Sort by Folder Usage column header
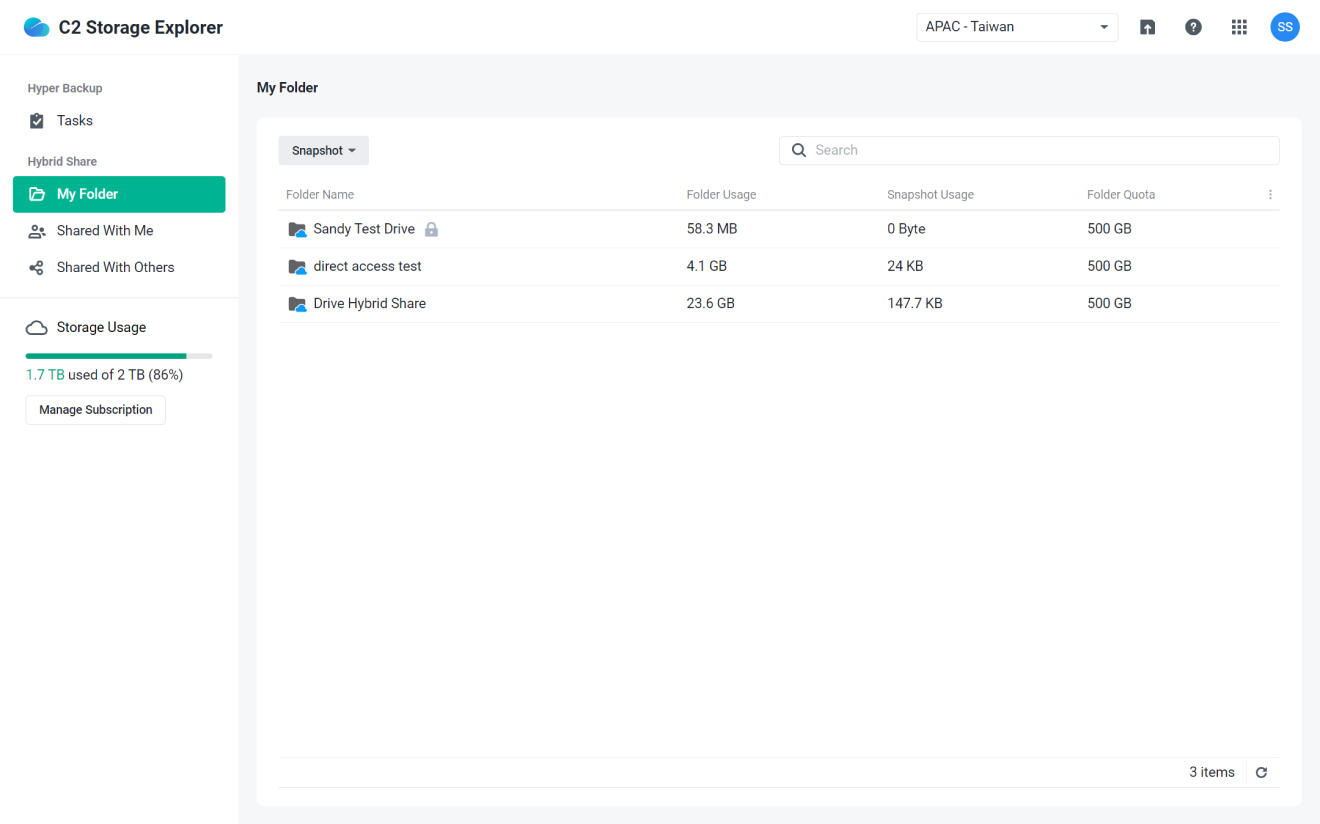 coord(721,195)
